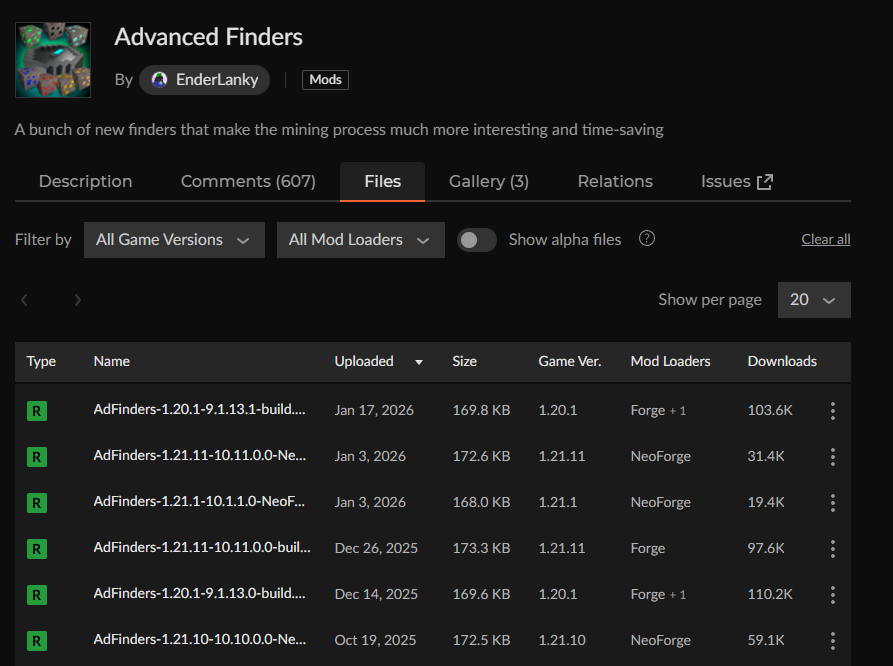Expand the All Mod Loaders dropdown

pos(360,240)
